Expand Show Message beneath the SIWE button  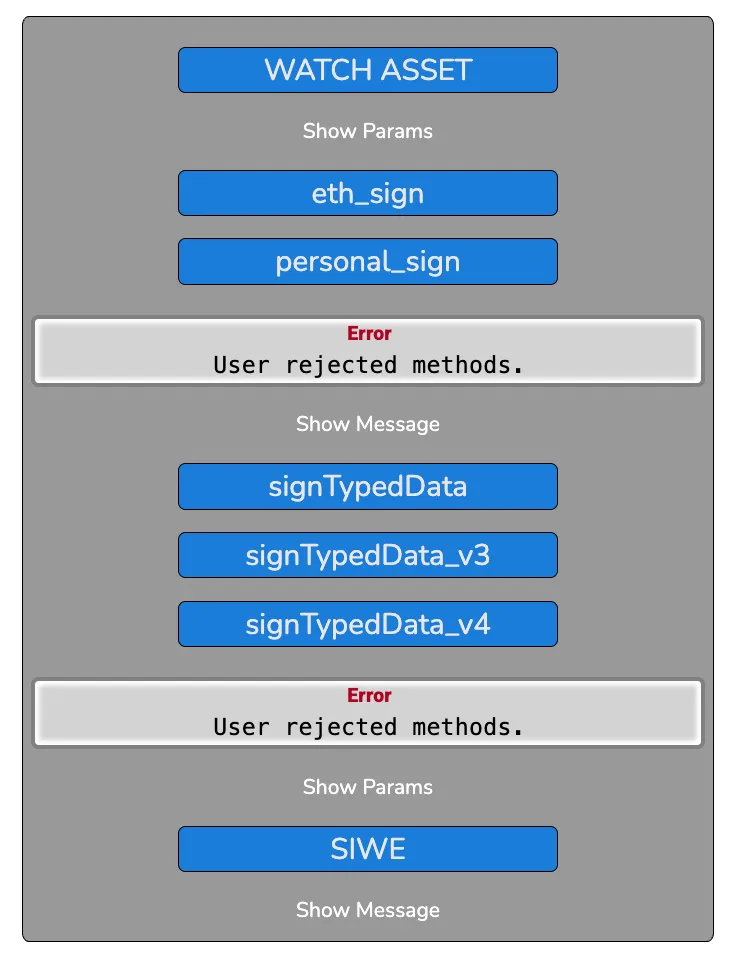(x=367, y=910)
